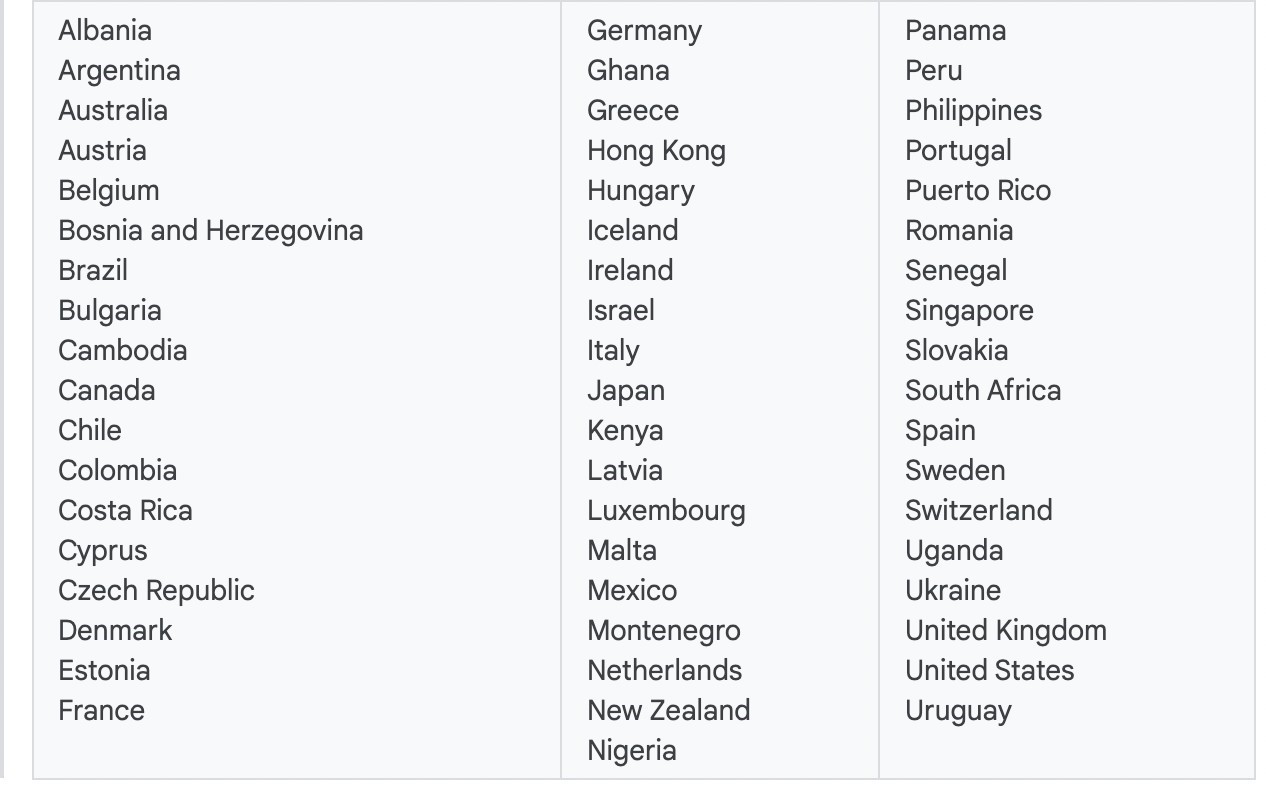The width and height of the screenshot is (1266, 790).
Task: Click Hong Kong in the list
Action: [656, 151]
